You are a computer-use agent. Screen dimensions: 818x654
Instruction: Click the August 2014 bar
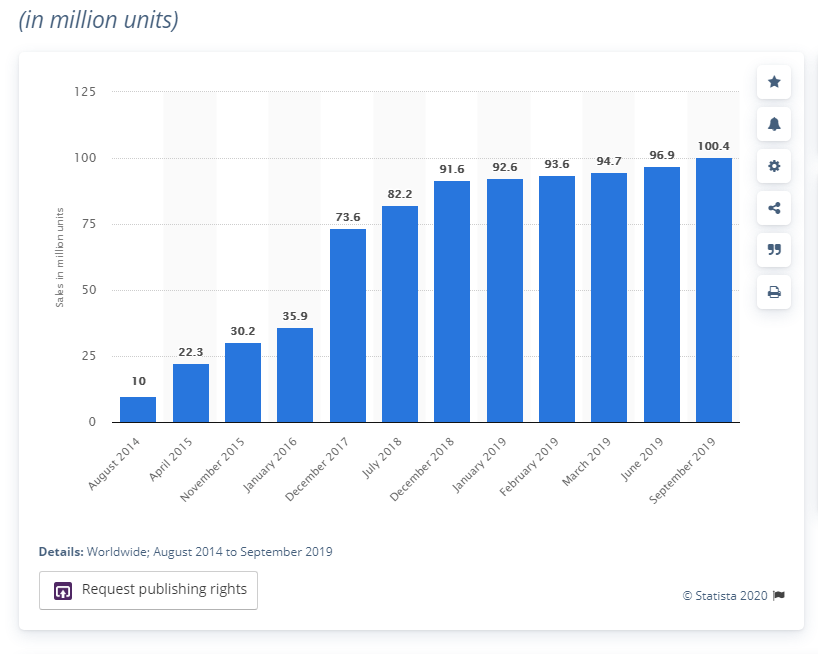(x=138, y=409)
